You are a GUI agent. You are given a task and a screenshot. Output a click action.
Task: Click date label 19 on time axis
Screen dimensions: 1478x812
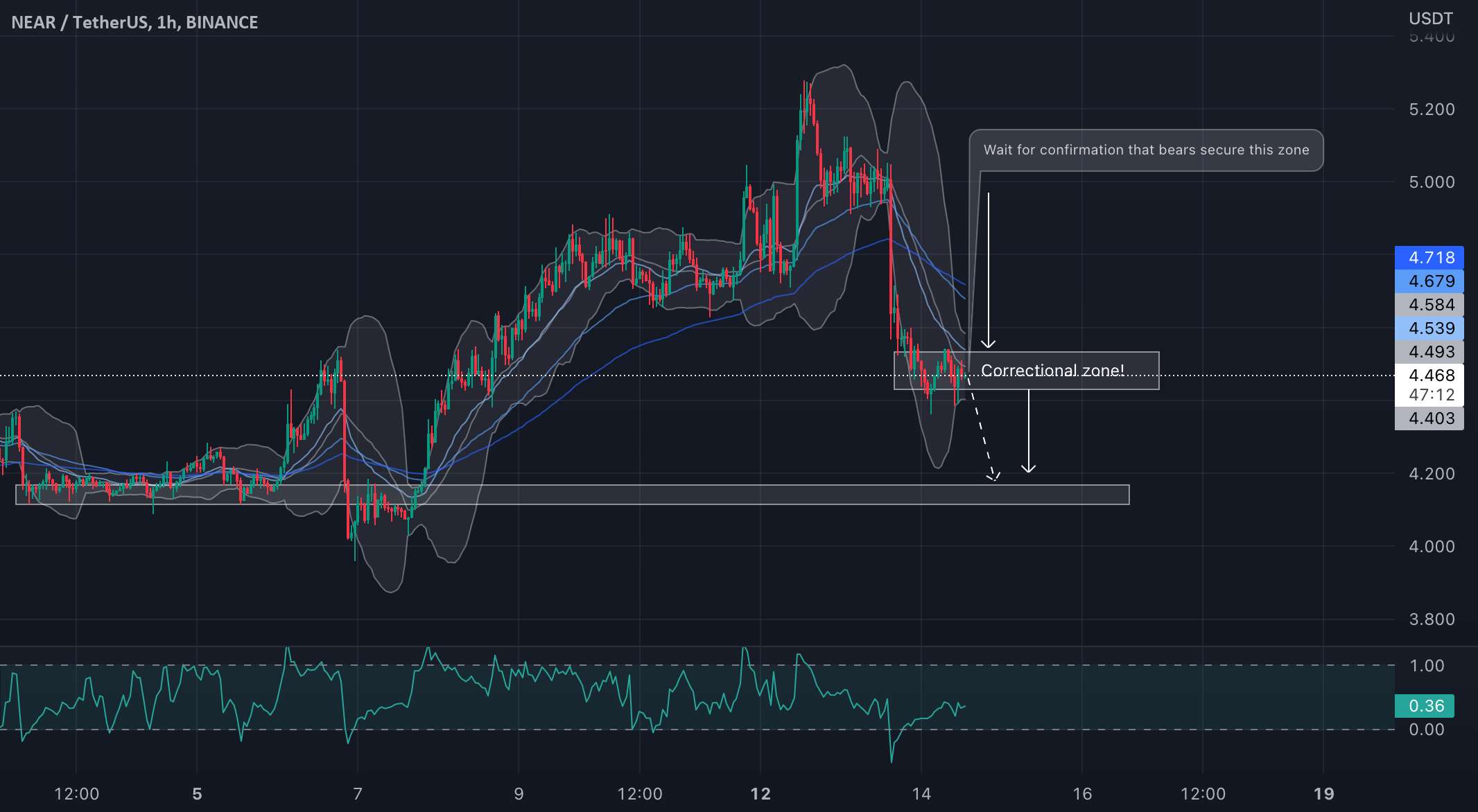click(x=1323, y=794)
